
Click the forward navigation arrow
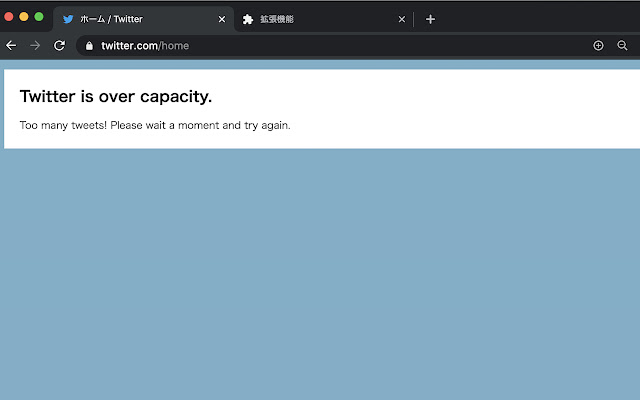point(35,45)
